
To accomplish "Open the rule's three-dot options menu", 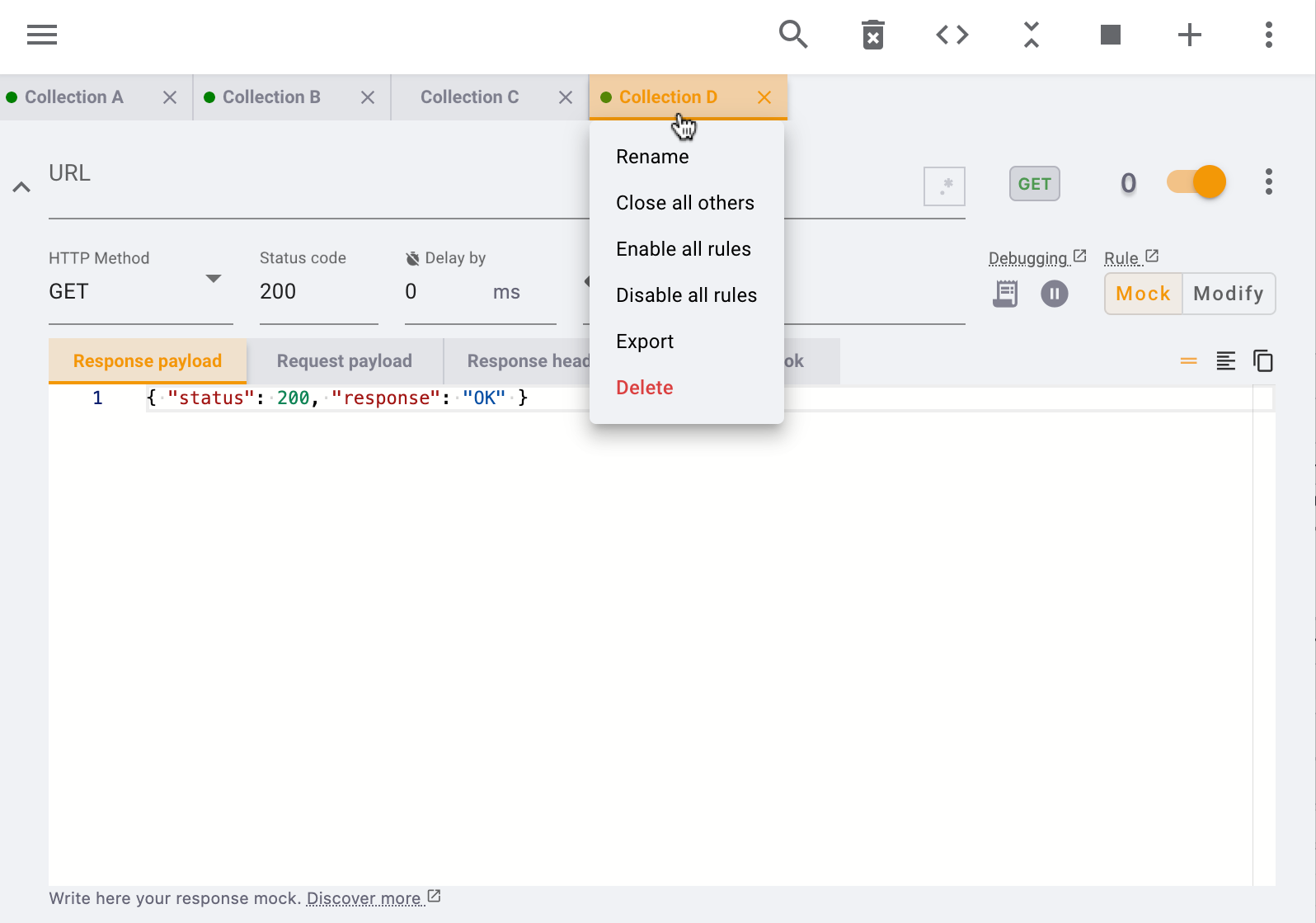I will point(1268,182).
